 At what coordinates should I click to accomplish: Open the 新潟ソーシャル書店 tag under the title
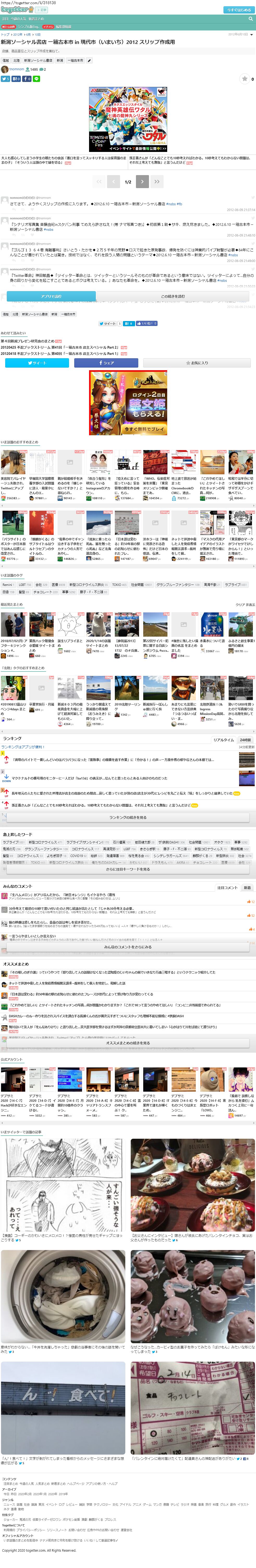38,61
